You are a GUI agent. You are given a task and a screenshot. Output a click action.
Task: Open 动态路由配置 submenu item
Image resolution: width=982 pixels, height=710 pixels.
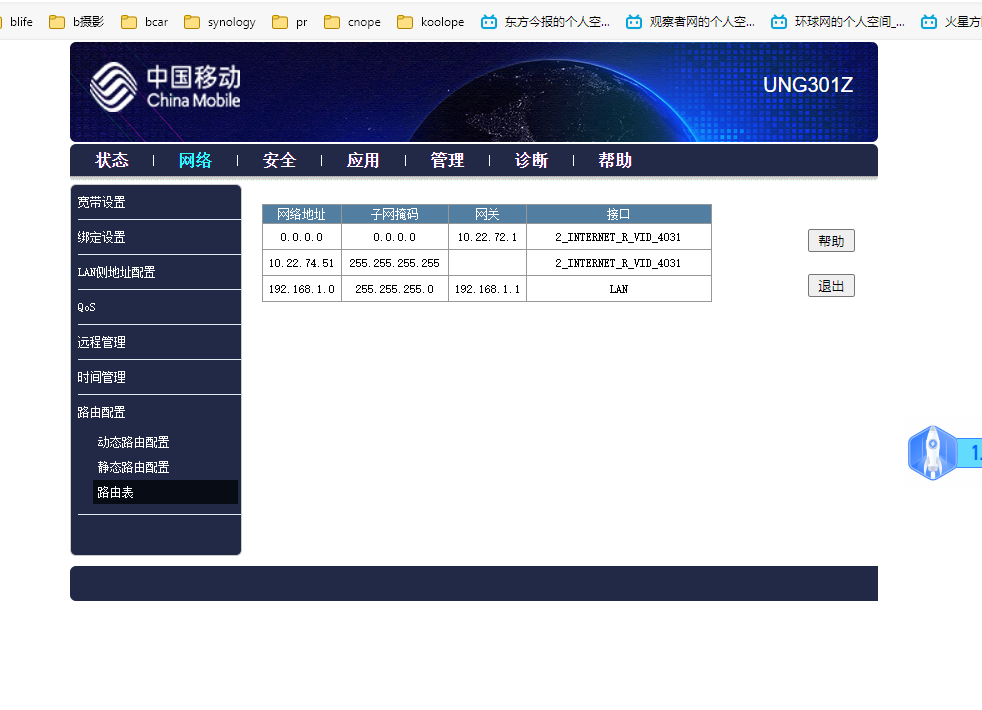[x=133, y=442]
